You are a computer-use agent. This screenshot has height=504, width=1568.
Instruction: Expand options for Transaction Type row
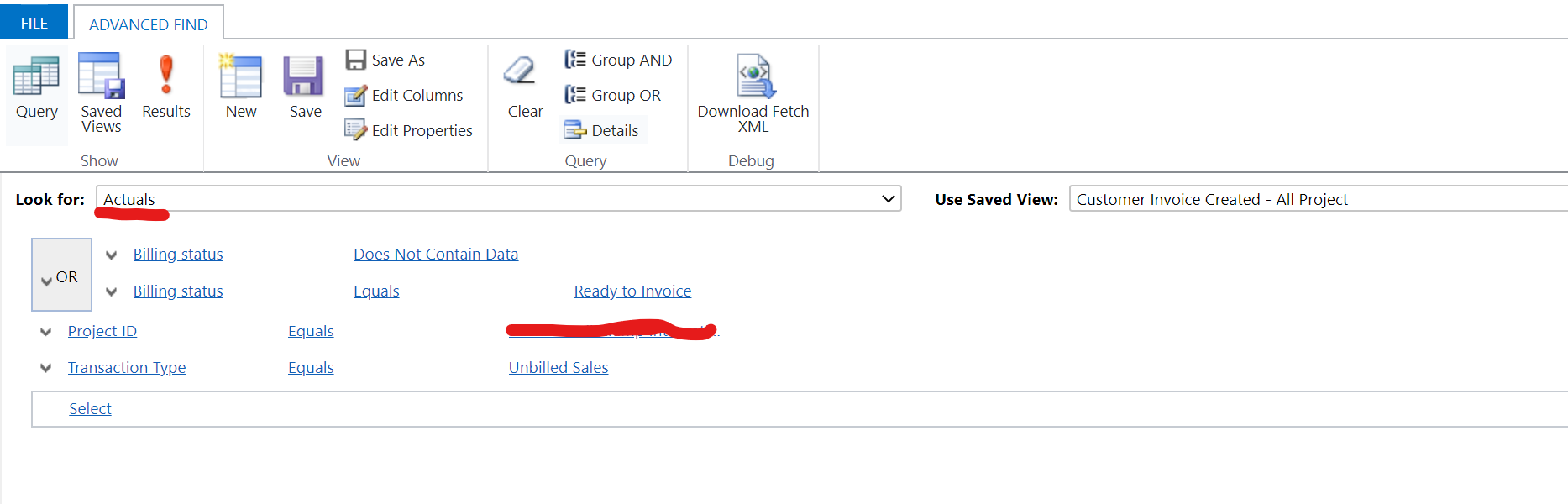pyautogui.click(x=45, y=368)
